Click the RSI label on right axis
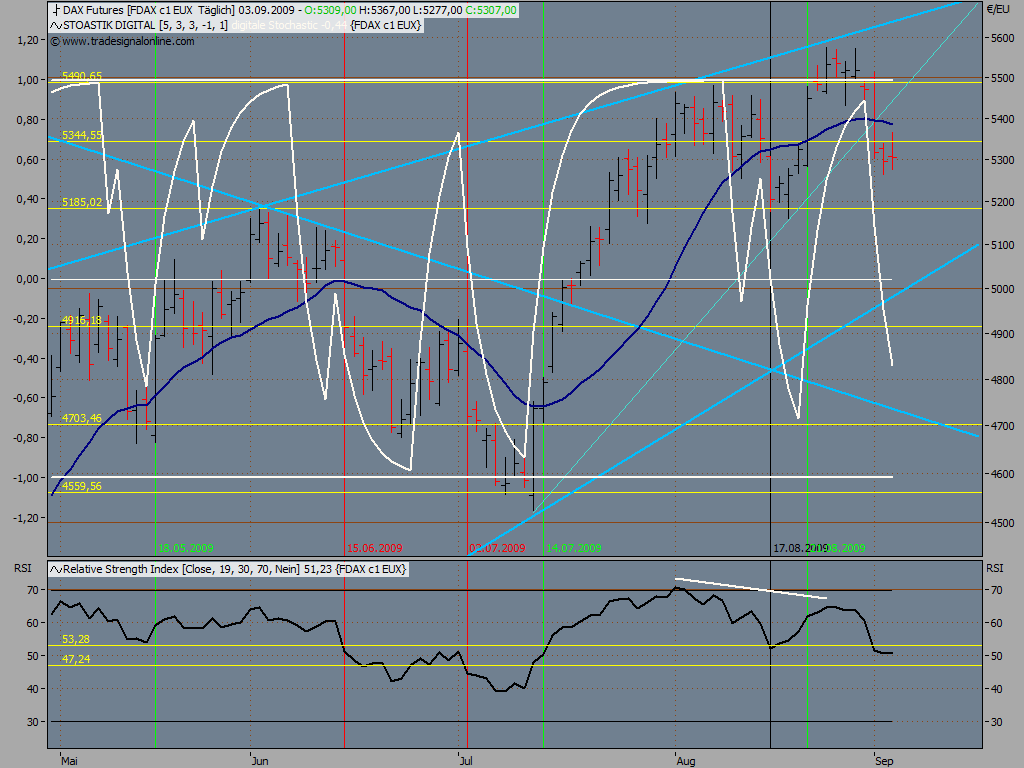Viewport: 1024px width, 768px height. (995, 568)
